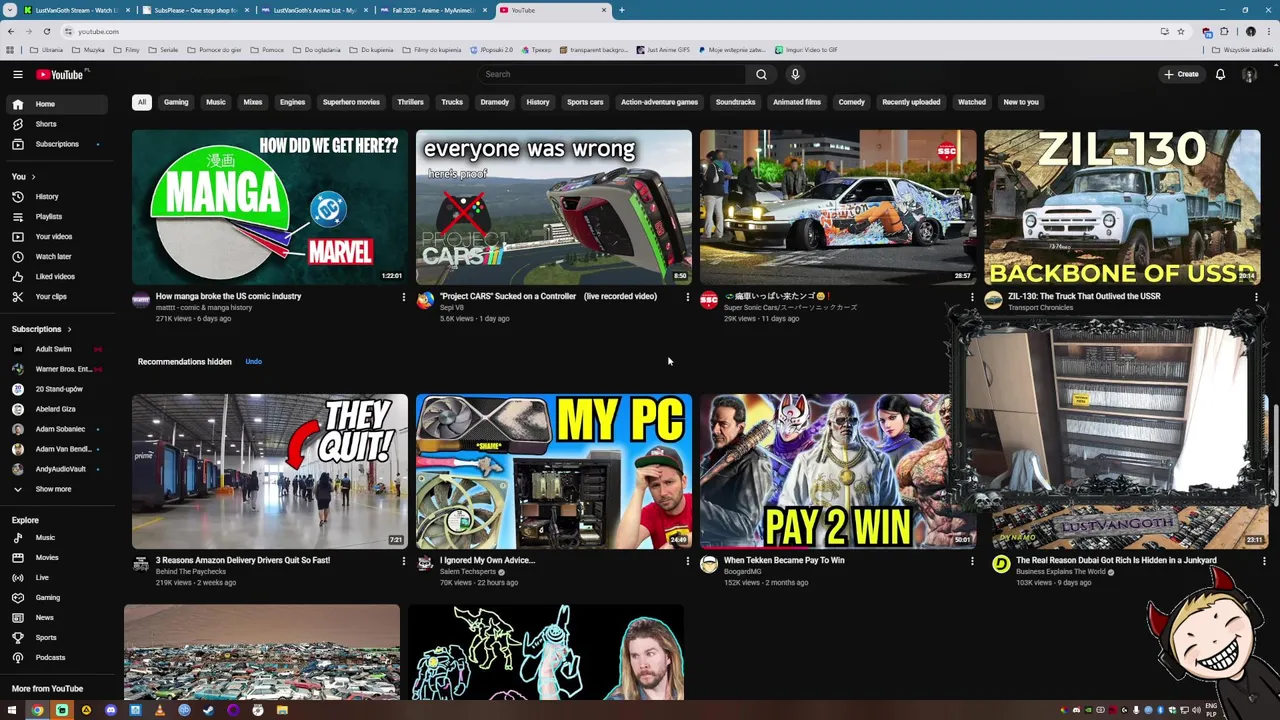
Task: Select the Recently uploaded filter chip
Action: [911, 102]
